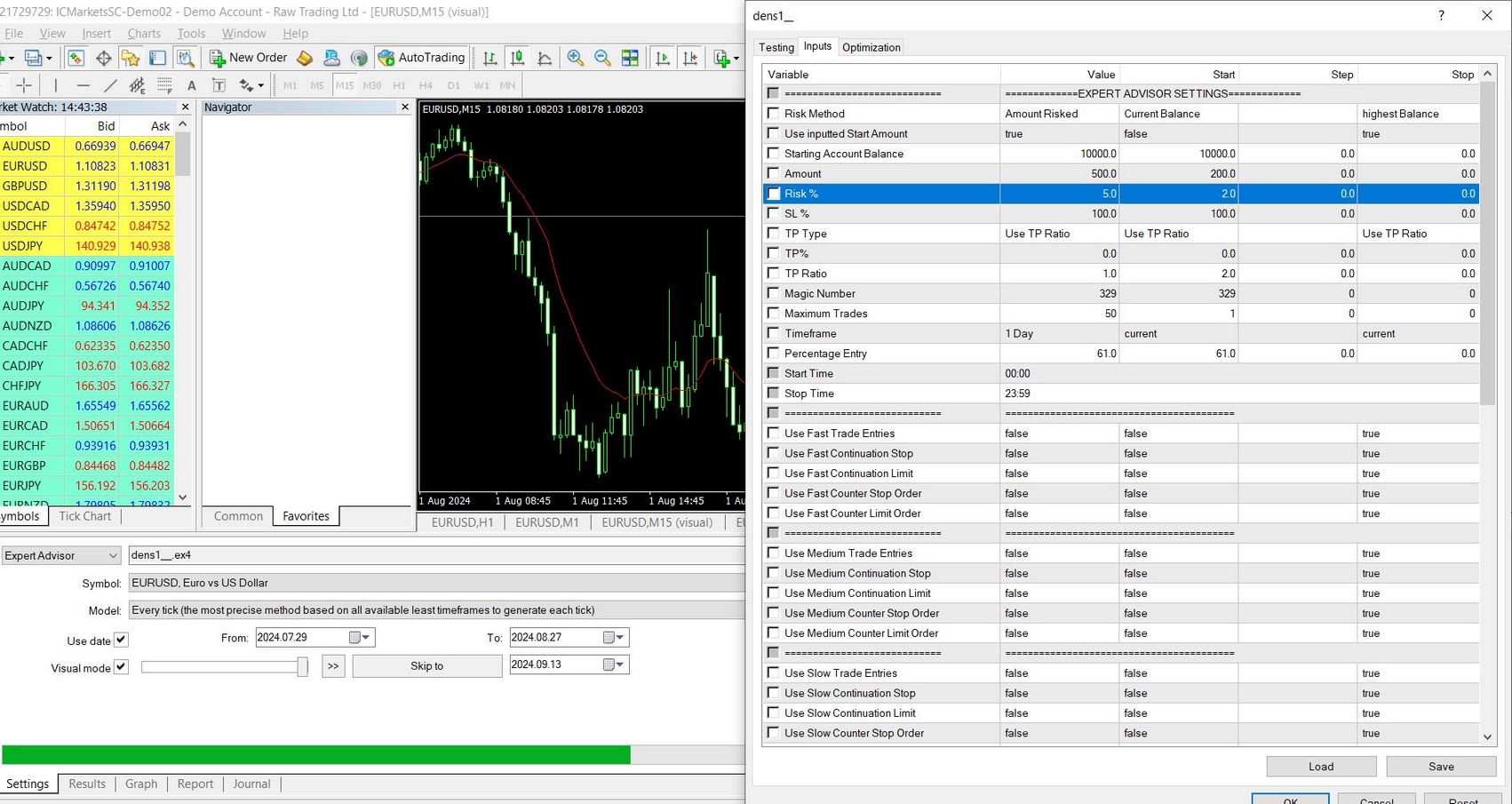
Task: Click the Load button
Action: (1320, 767)
